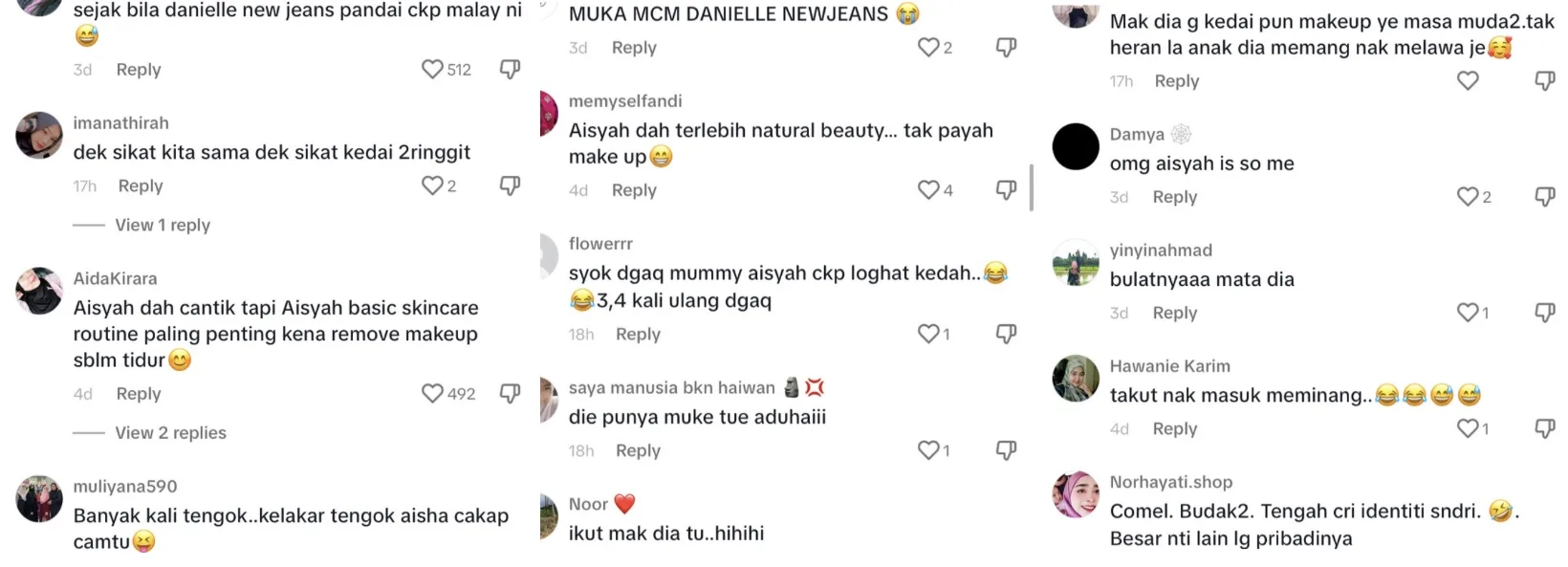Open imanathirah's profile picture
The width and height of the screenshot is (1568, 567).
coord(39,135)
